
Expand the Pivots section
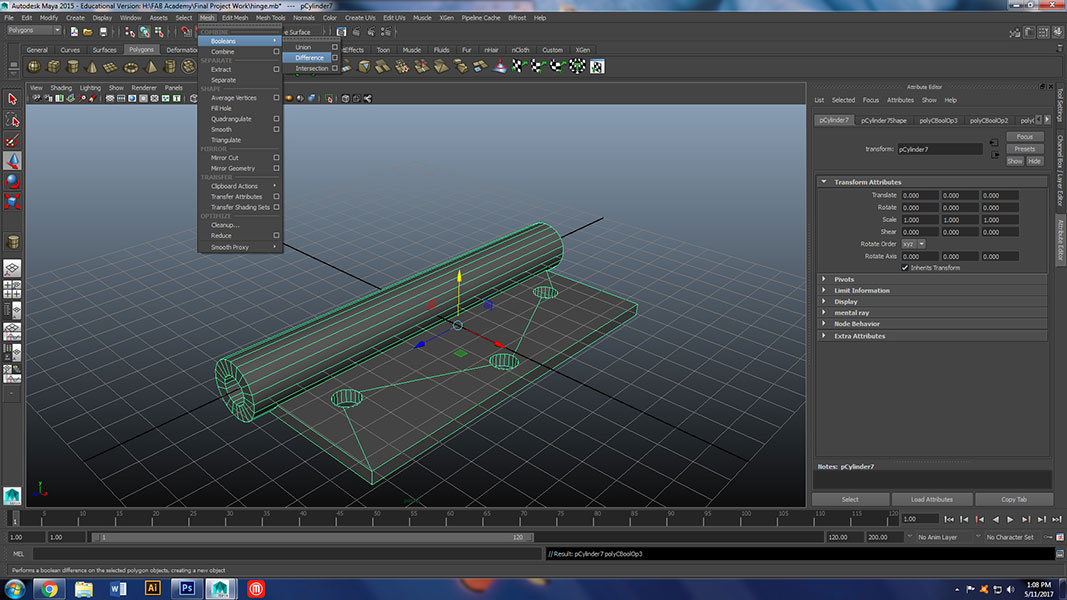[x=824, y=280]
